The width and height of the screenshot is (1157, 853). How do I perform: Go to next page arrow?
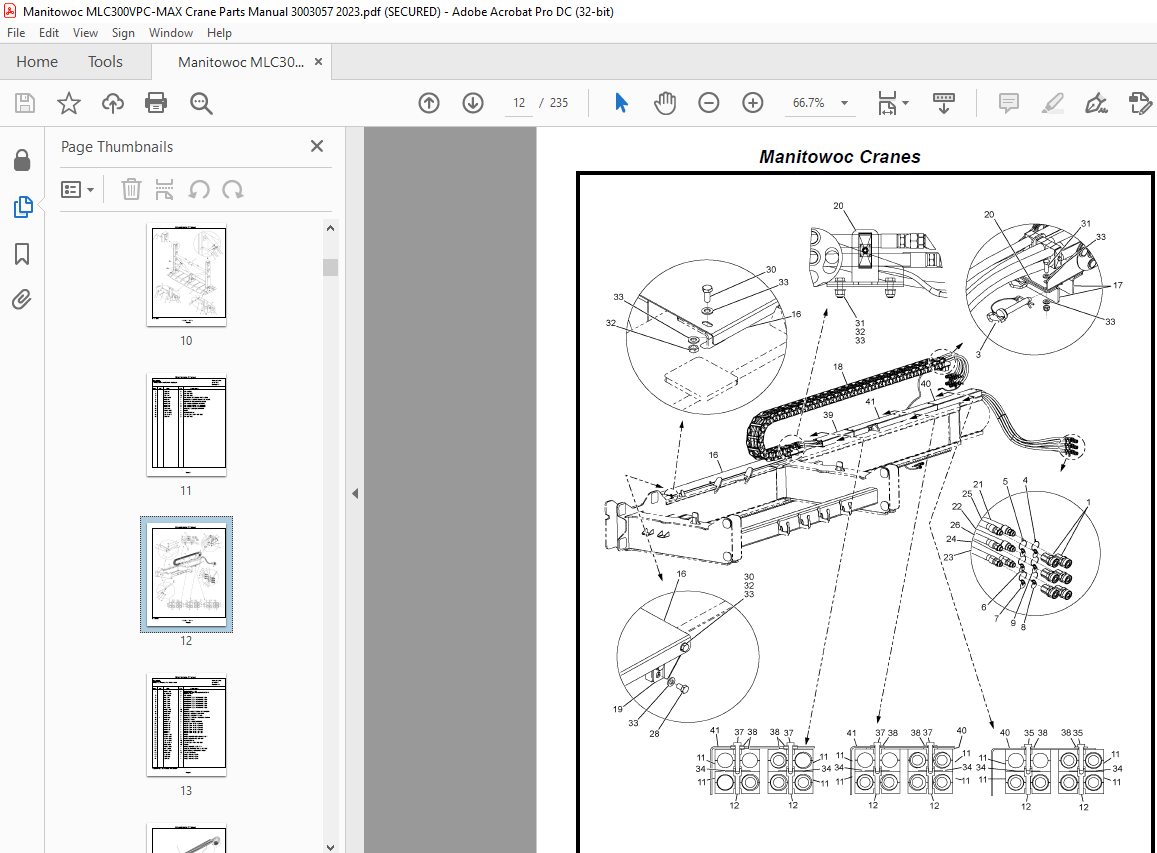click(x=473, y=103)
